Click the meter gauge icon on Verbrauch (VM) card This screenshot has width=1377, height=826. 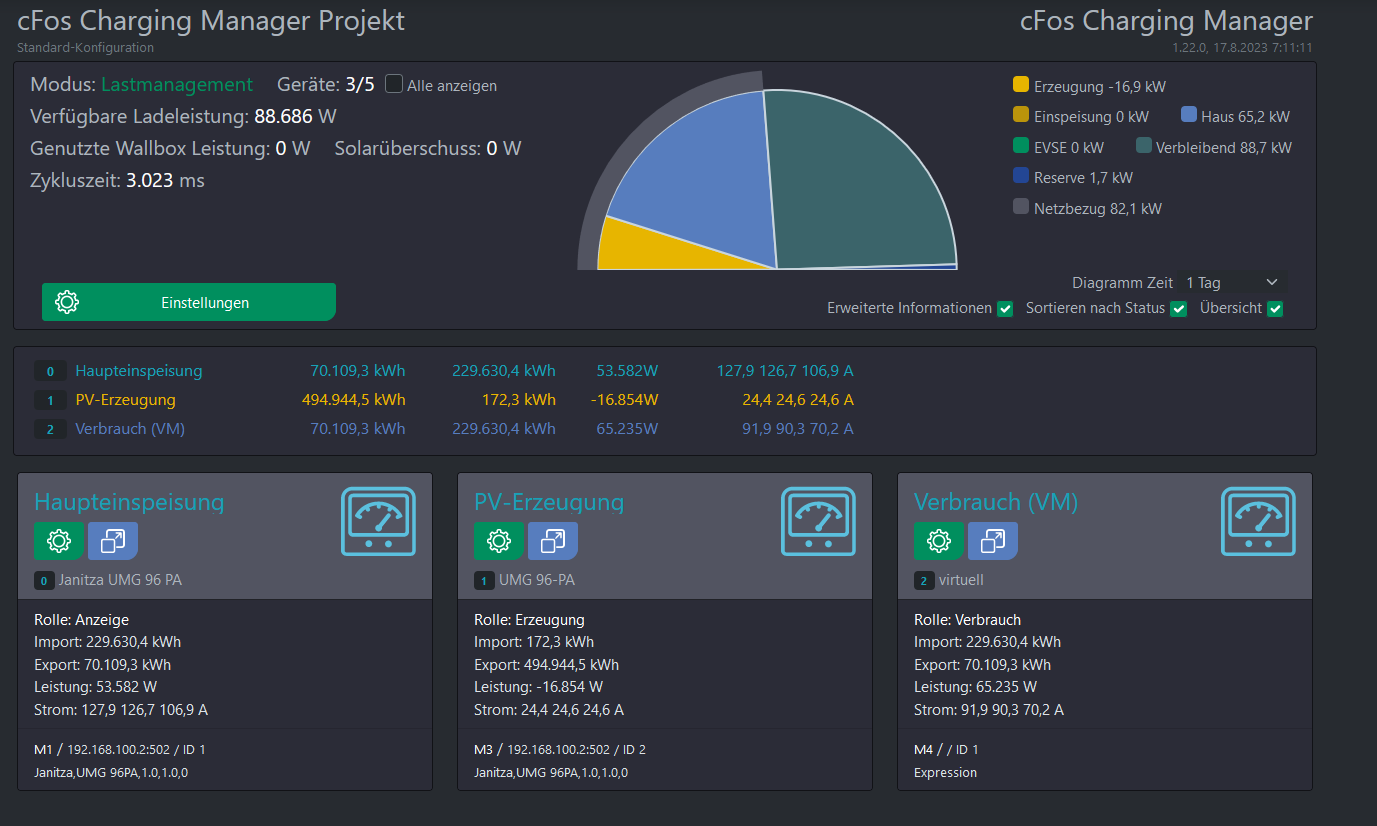coord(1258,521)
